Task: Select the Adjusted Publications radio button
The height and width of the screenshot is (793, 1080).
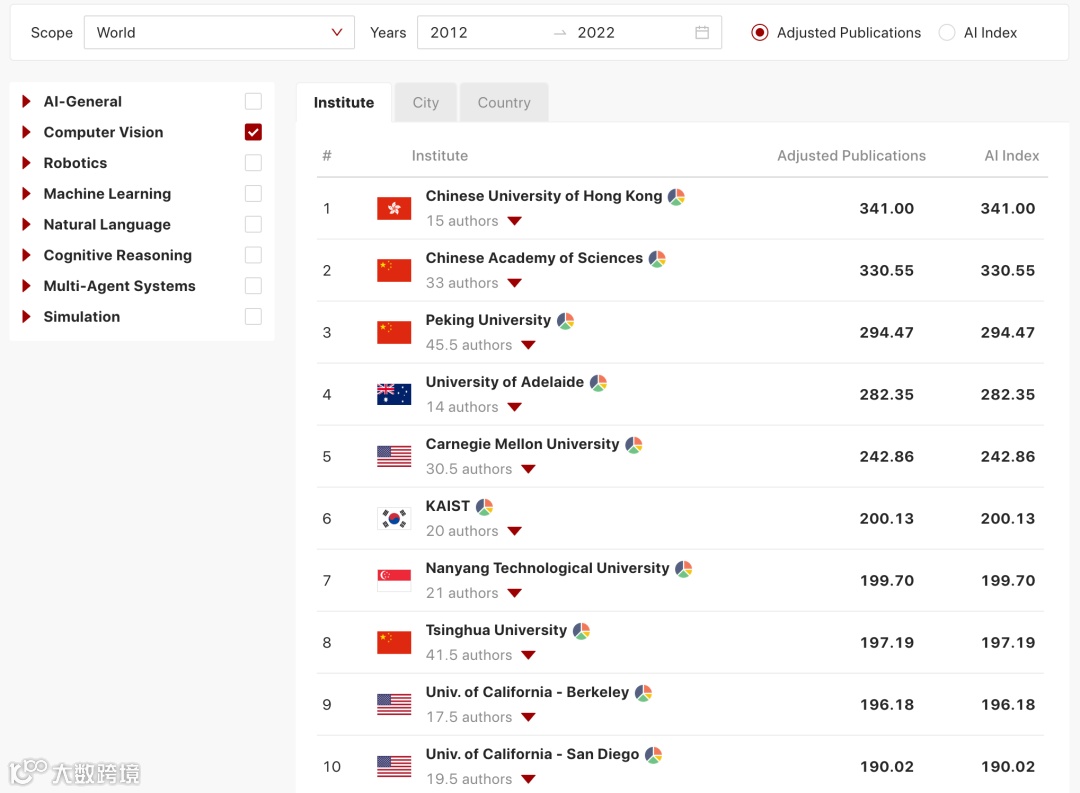Action: [x=760, y=32]
